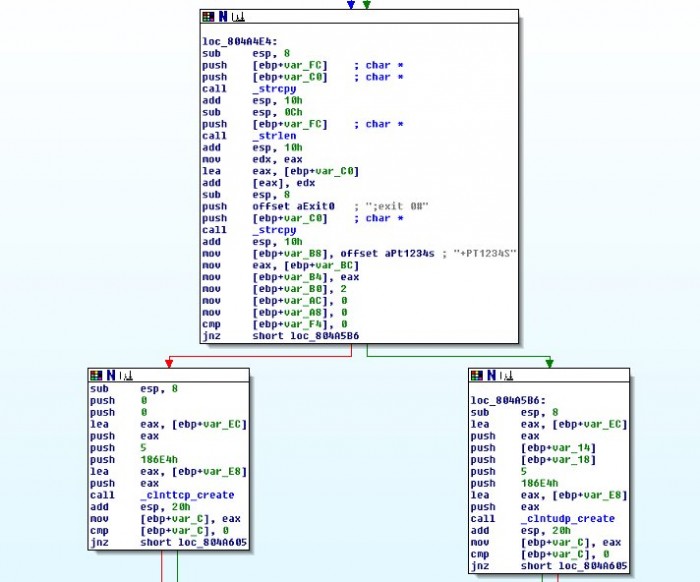Viewport: 700px width, 582px height.
Task: Open node color picker on loc_804A4E4 block
Action: coord(207,17)
